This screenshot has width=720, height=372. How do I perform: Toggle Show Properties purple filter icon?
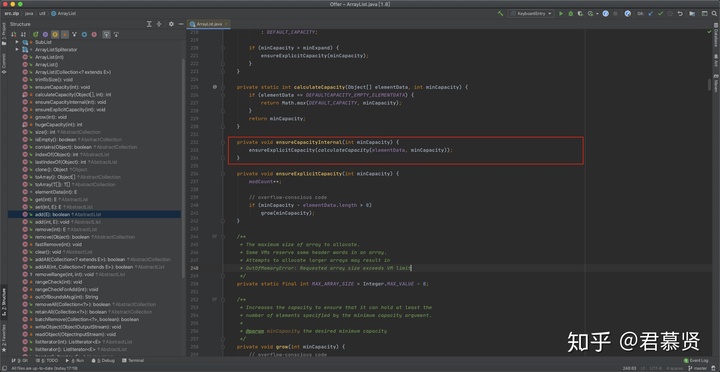click(45, 34)
